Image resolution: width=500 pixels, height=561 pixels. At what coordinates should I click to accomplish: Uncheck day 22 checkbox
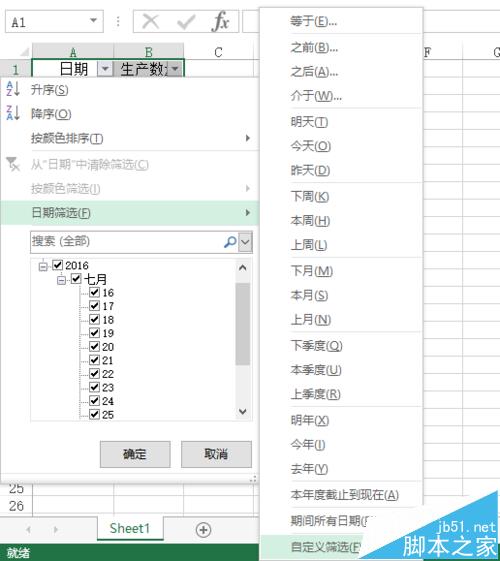click(94, 374)
